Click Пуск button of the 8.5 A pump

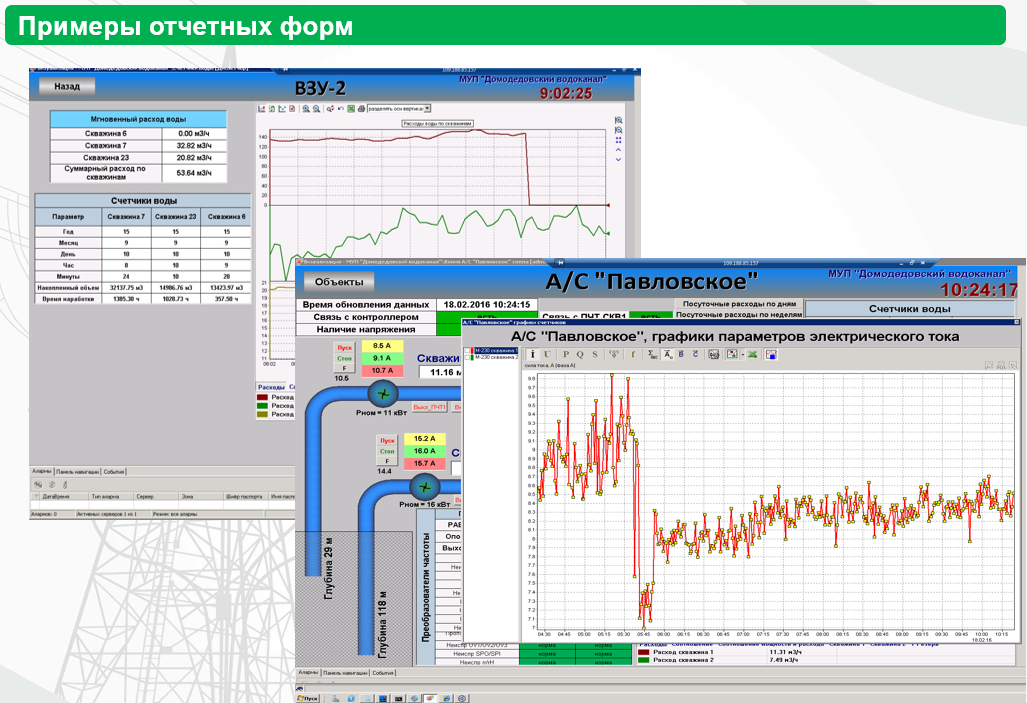point(345,347)
